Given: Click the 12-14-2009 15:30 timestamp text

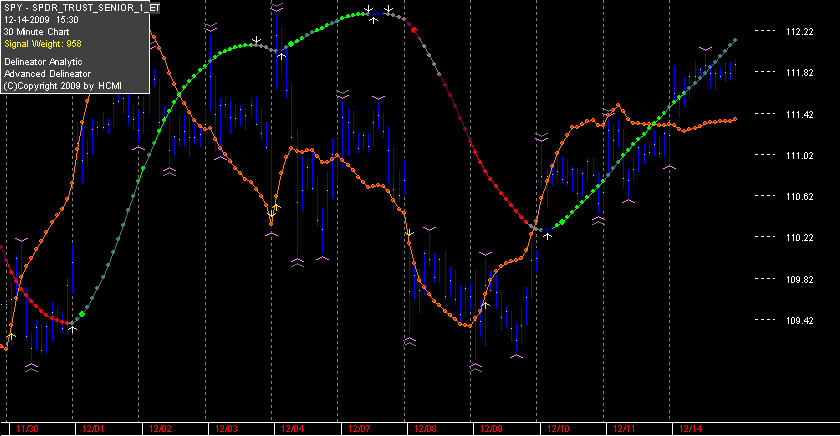Looking at the screenshot, I should click(41, 20).
